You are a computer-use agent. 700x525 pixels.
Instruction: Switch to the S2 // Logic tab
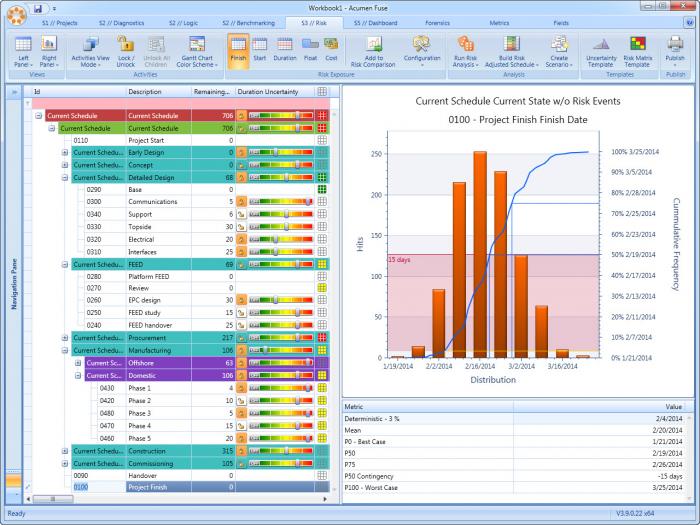point(183,23)
